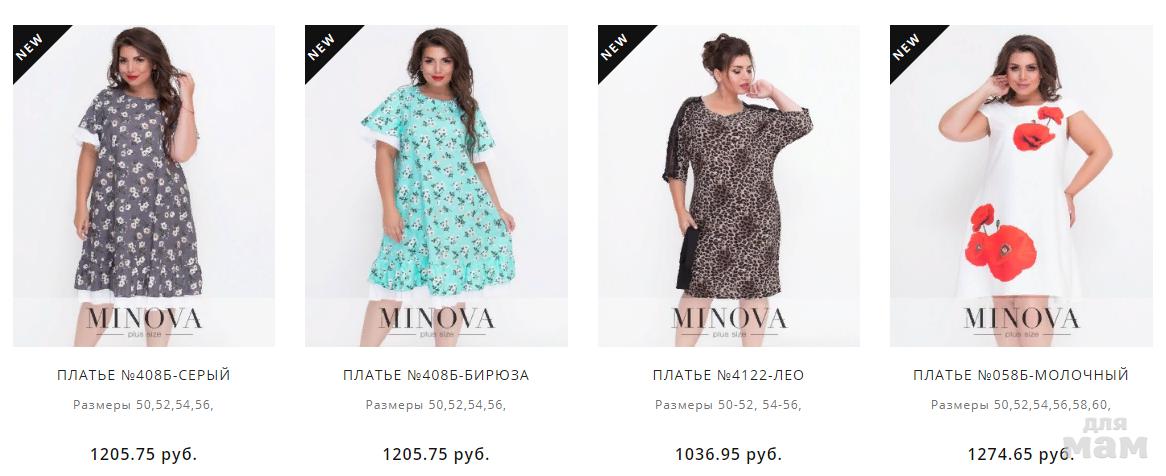Click price 1274.65 руб.

pyautogui.click(x=1021, y=454)
